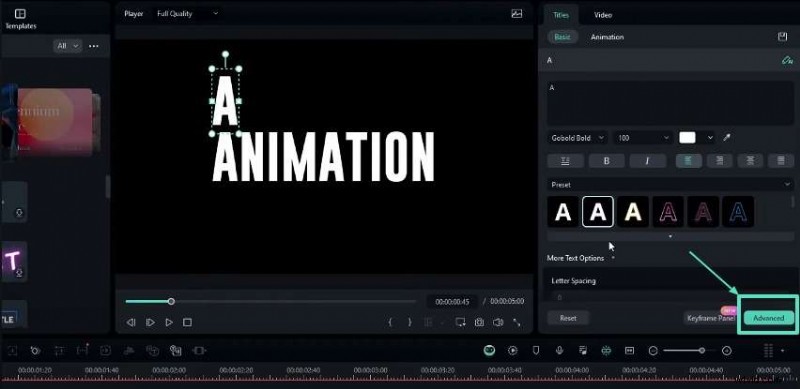Add a marker on the timeline

pos(536,350)
